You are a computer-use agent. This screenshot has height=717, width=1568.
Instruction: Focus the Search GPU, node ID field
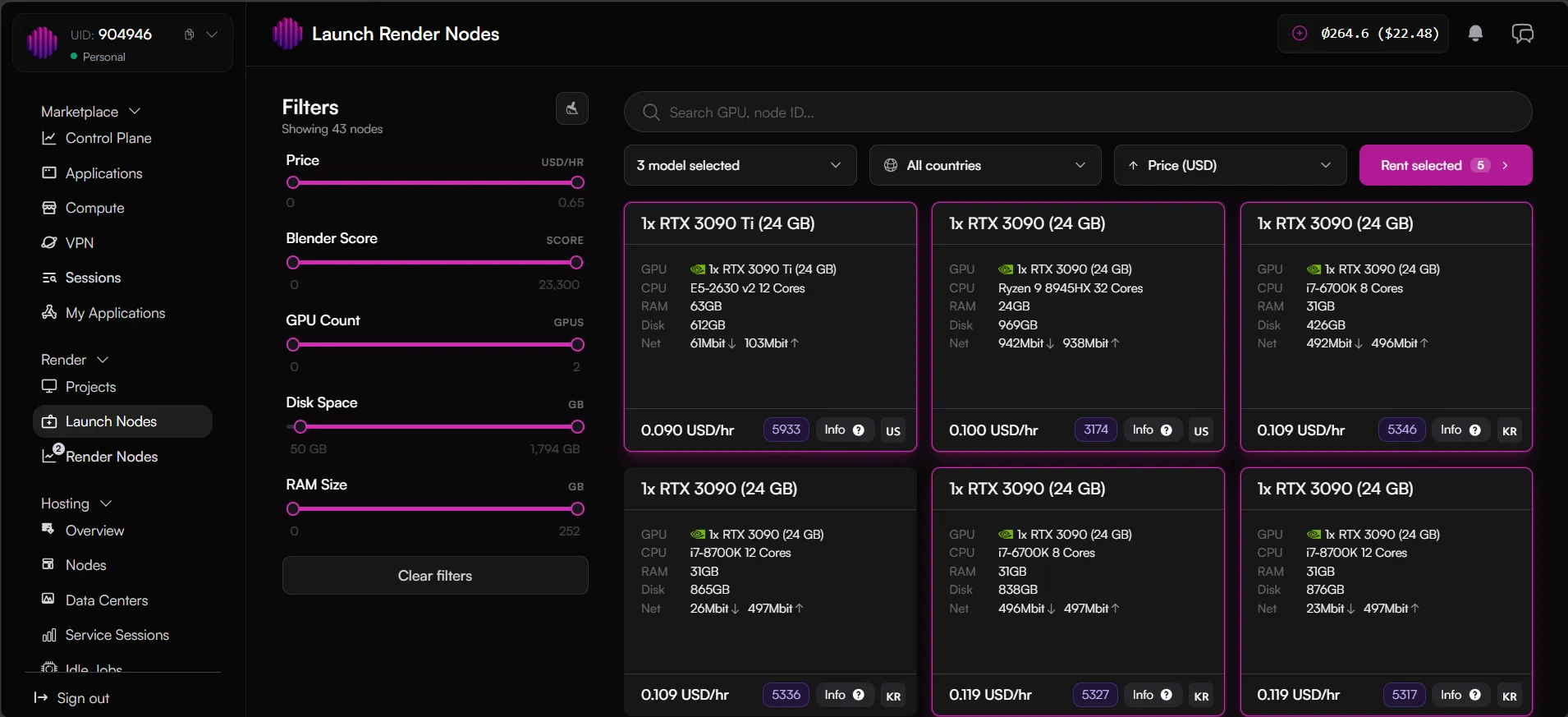(x=1077, y=112)
